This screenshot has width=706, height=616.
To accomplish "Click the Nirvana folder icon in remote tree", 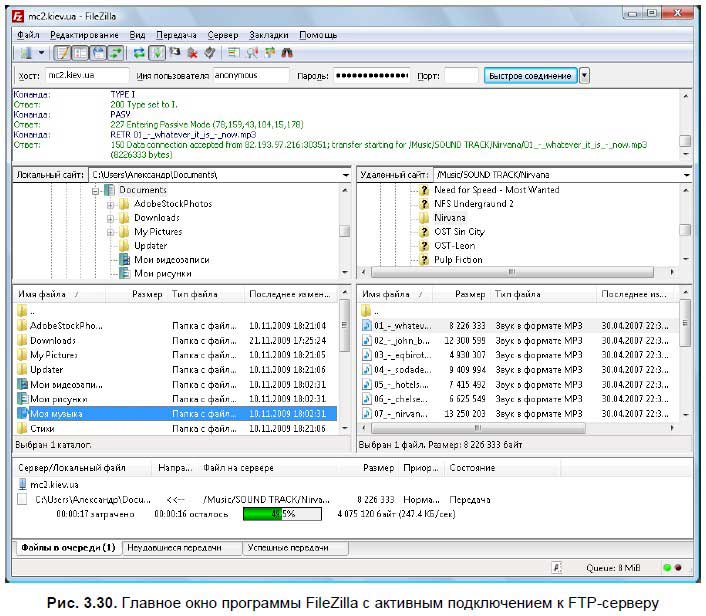I will coord(424,217).
